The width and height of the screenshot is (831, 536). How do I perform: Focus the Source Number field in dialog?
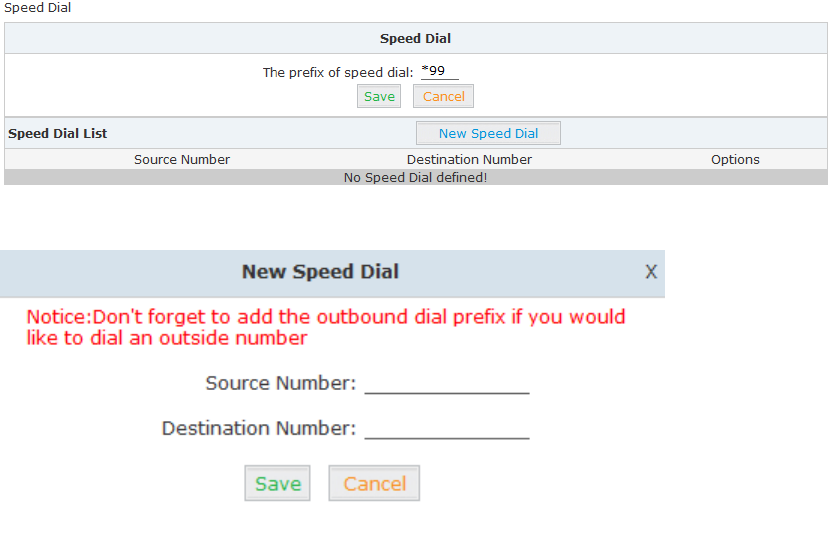446,384
